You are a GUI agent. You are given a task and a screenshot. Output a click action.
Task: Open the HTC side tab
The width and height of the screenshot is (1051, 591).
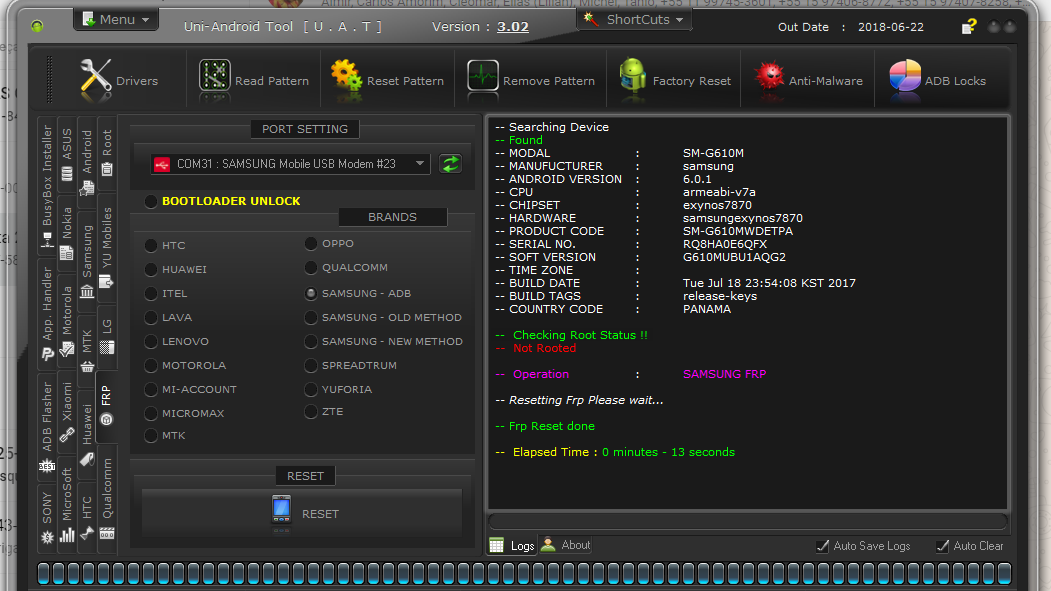click(87, 517)
